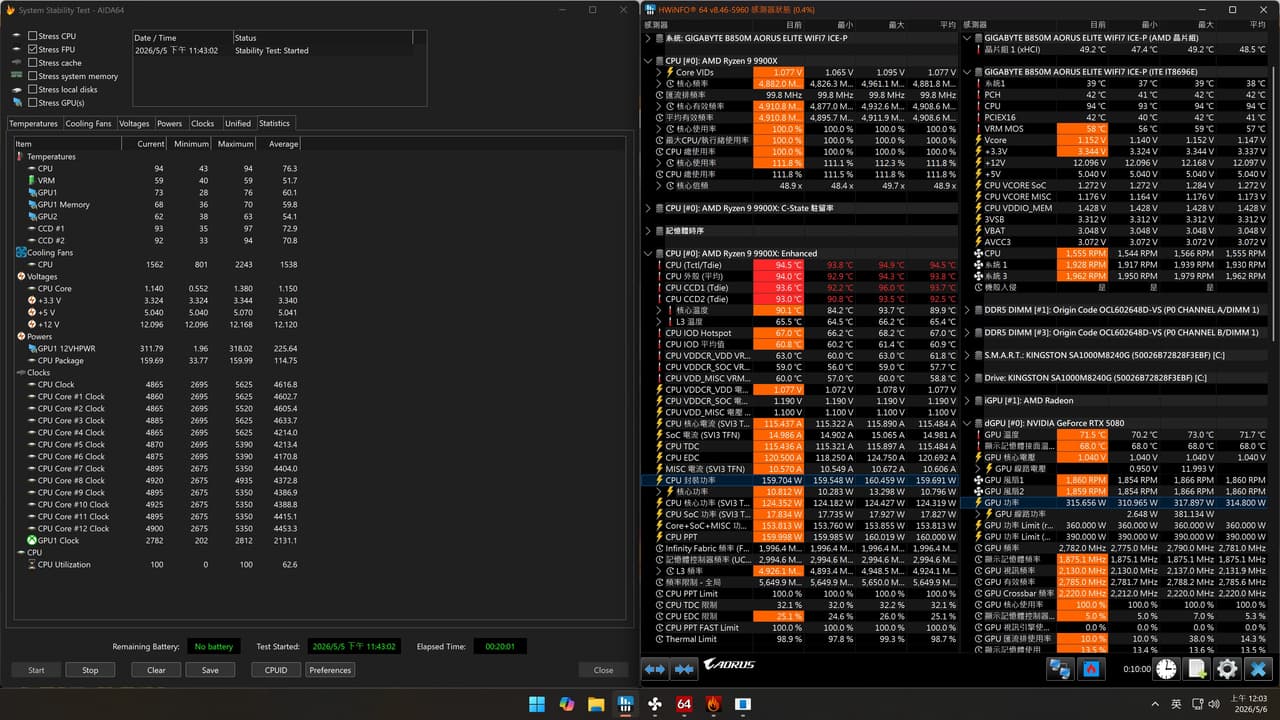This screenshot has width=1280, height=720.
Task: Open HWiNFO sensor settings gear icon
Action: pos(1227,669)
